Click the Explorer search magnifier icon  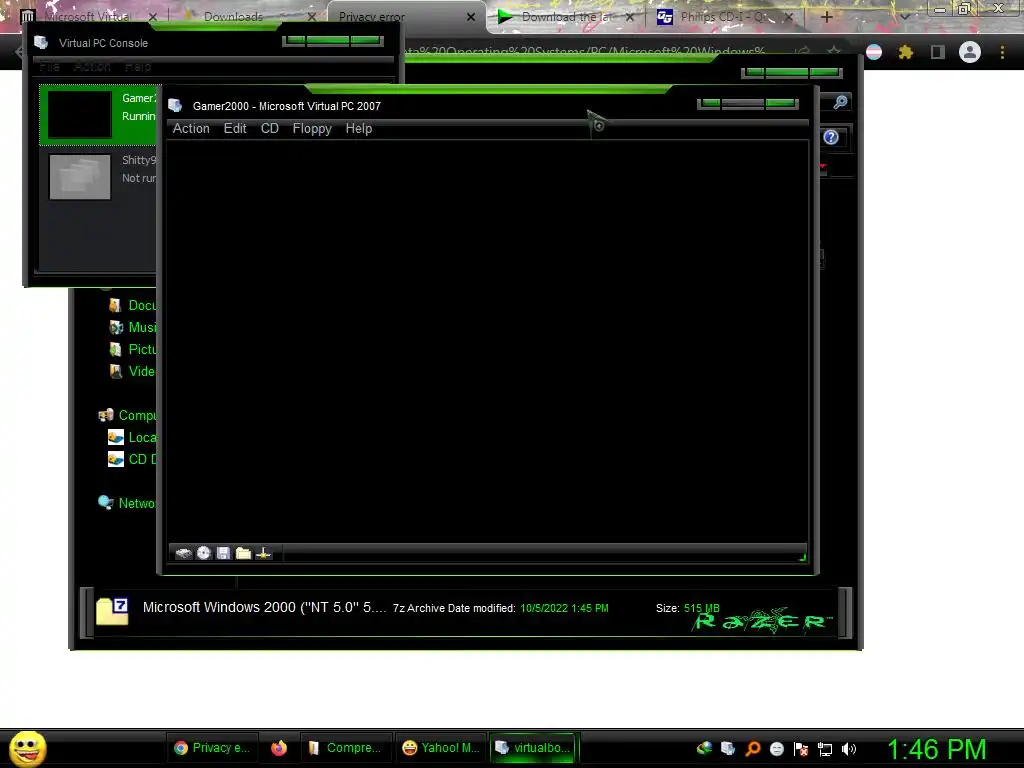[840, 102]
